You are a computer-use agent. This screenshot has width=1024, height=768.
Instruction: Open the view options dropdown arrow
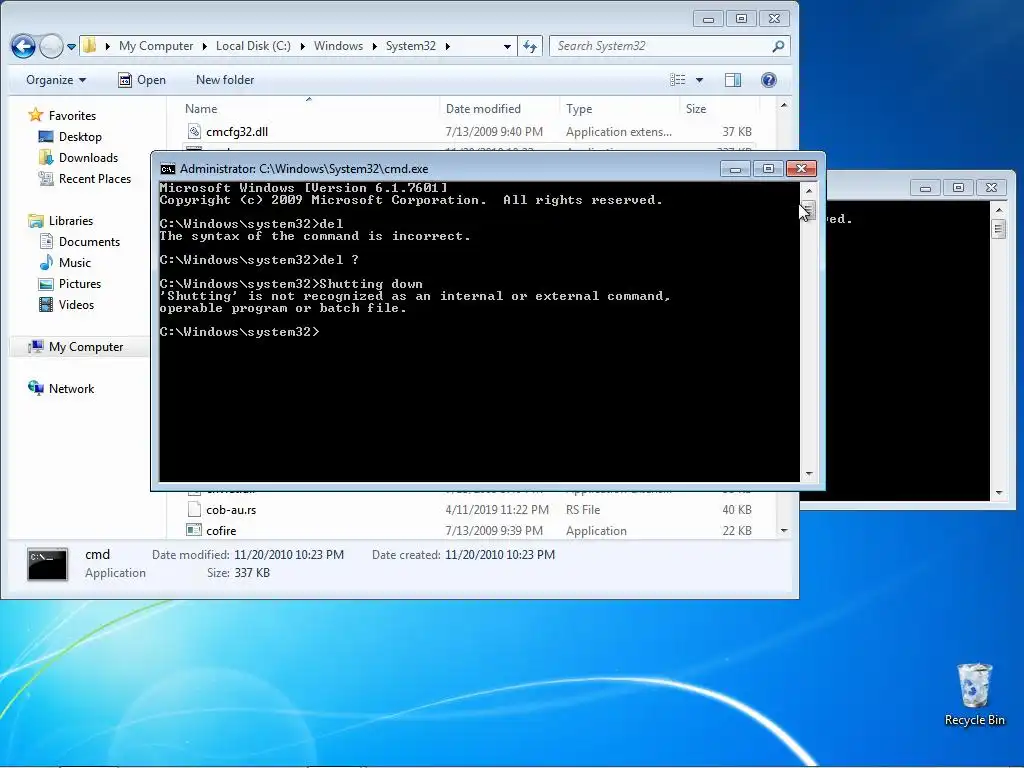coord(699,80)
